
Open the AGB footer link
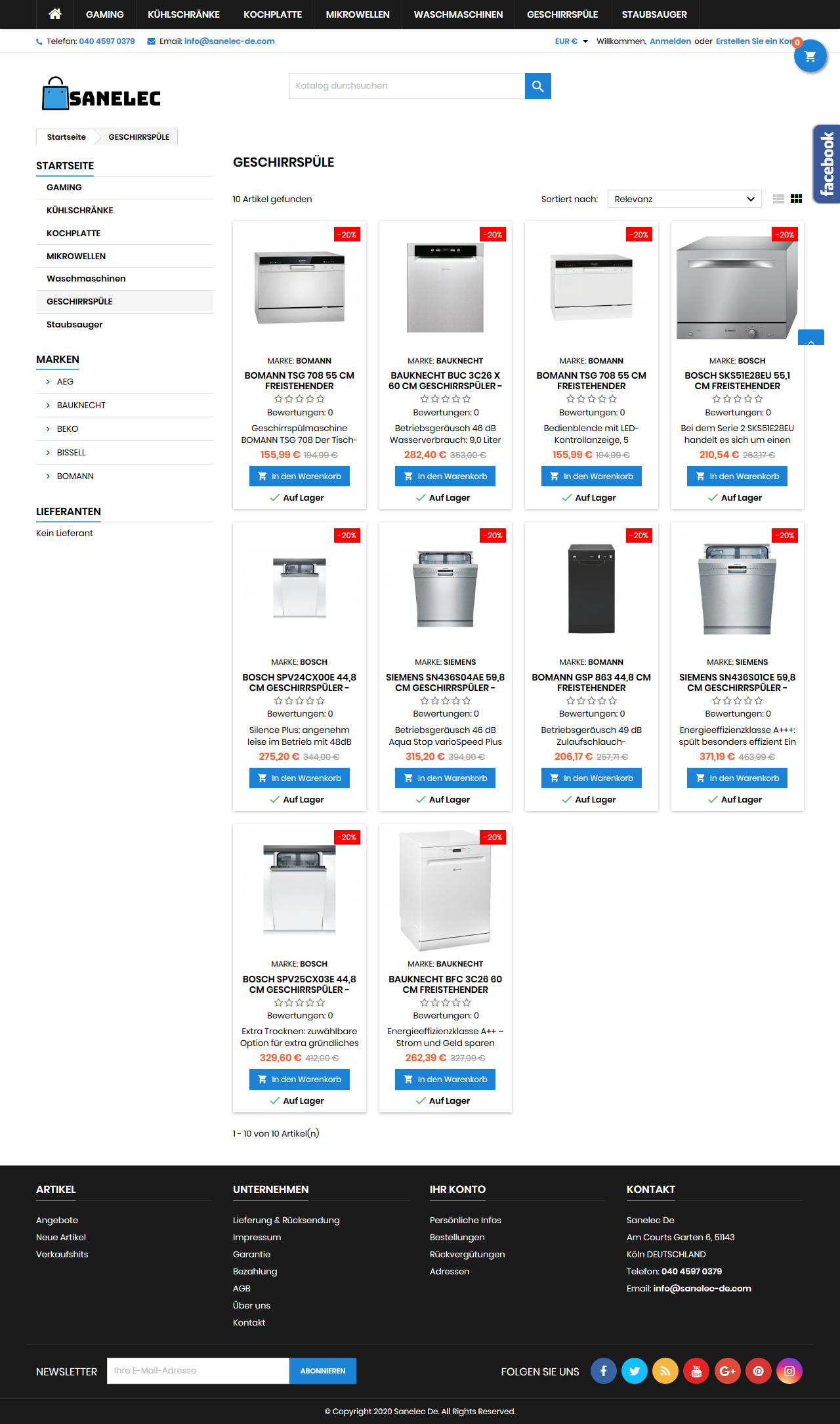tap(241, 1289)
